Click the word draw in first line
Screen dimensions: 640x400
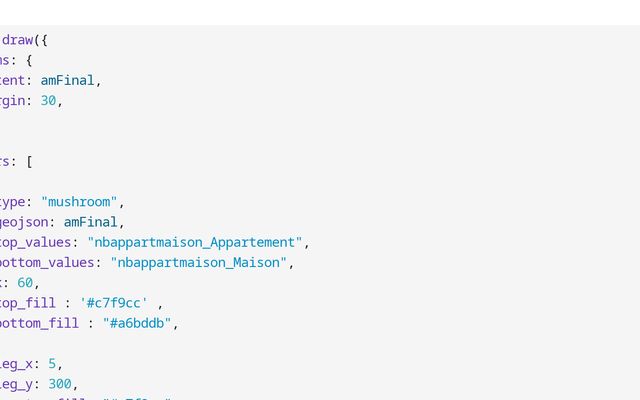17,40
